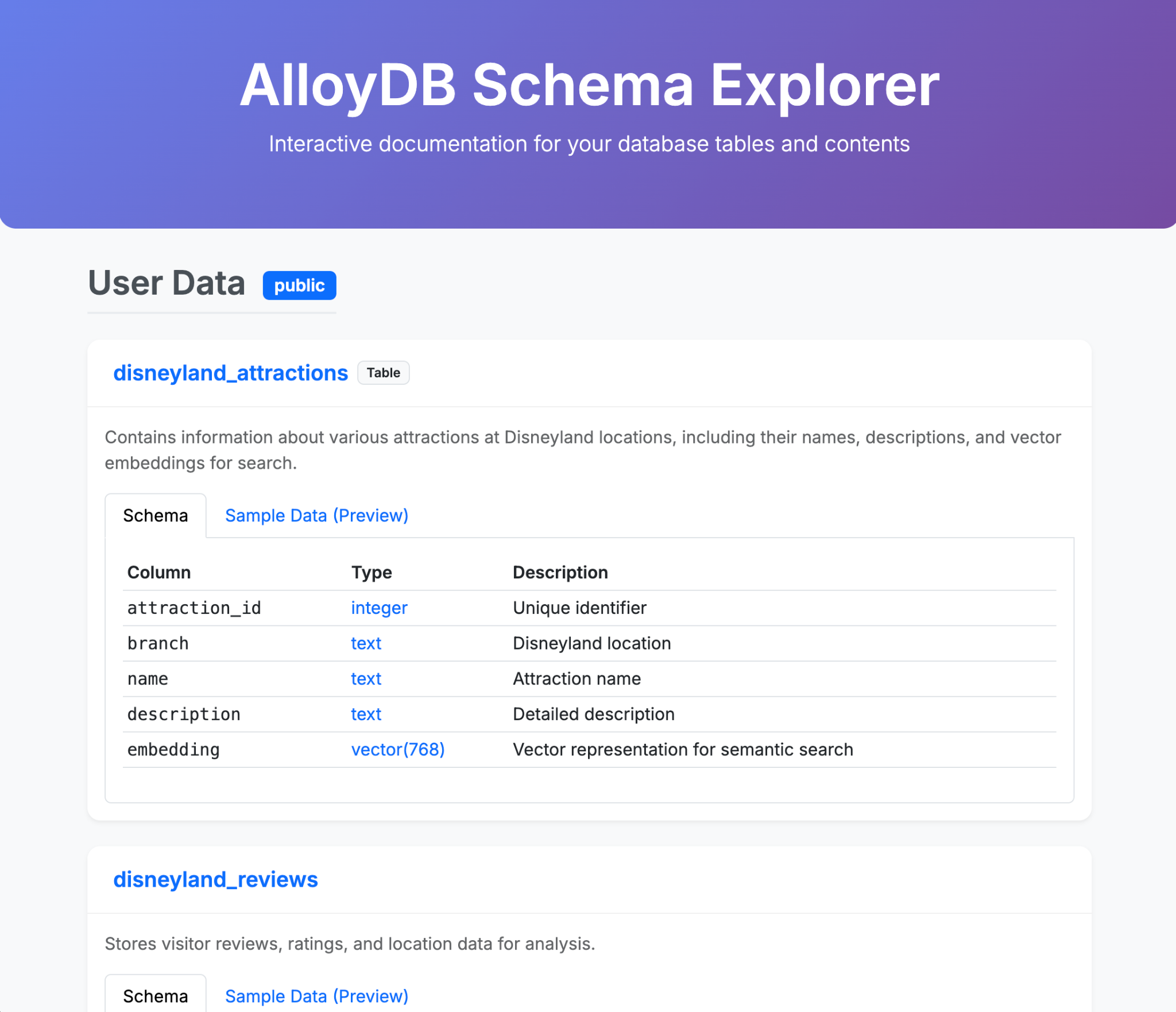Click the text type for branch column
The width and height of the screenshot is (1176, 1012).
366,643
